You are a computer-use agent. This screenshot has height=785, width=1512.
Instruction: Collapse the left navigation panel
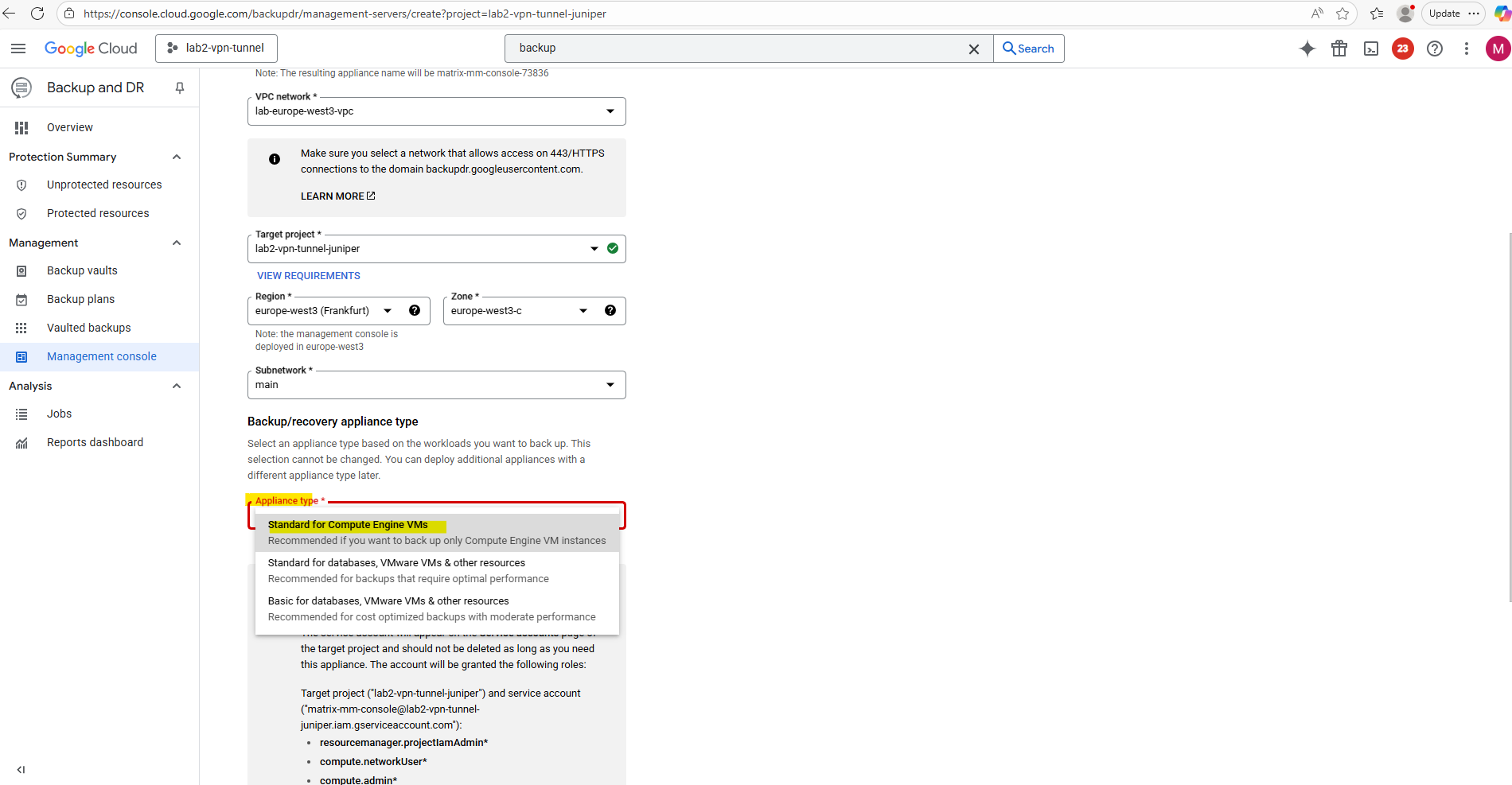[x=21, y=769]
